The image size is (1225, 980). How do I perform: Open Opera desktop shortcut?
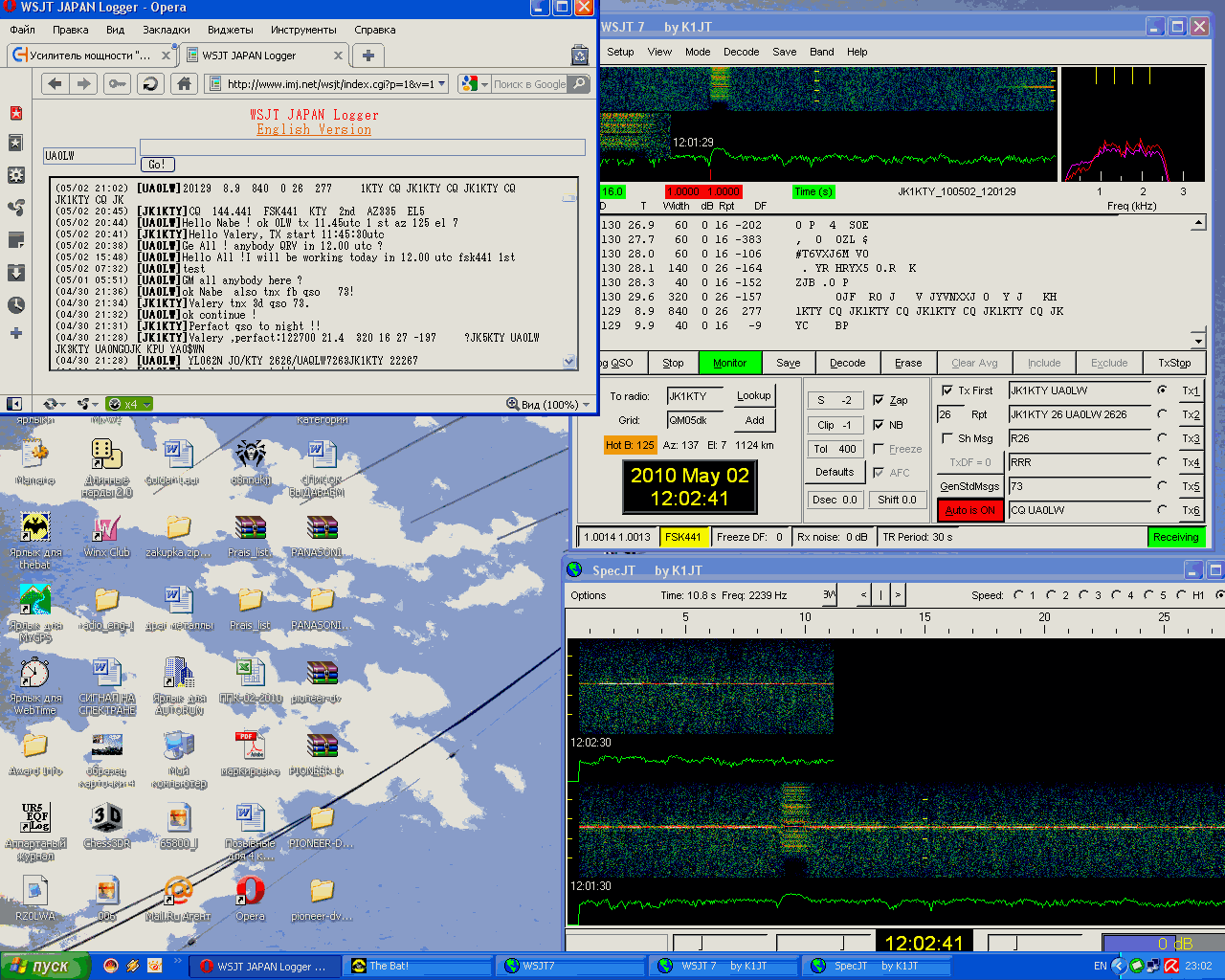click(x=250, y=899)
